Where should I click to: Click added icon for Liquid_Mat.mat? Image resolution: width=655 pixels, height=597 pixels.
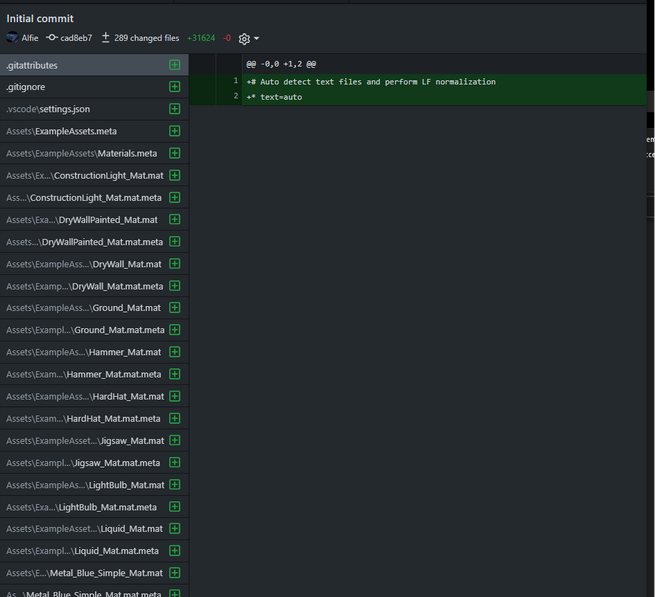(175, 528)
